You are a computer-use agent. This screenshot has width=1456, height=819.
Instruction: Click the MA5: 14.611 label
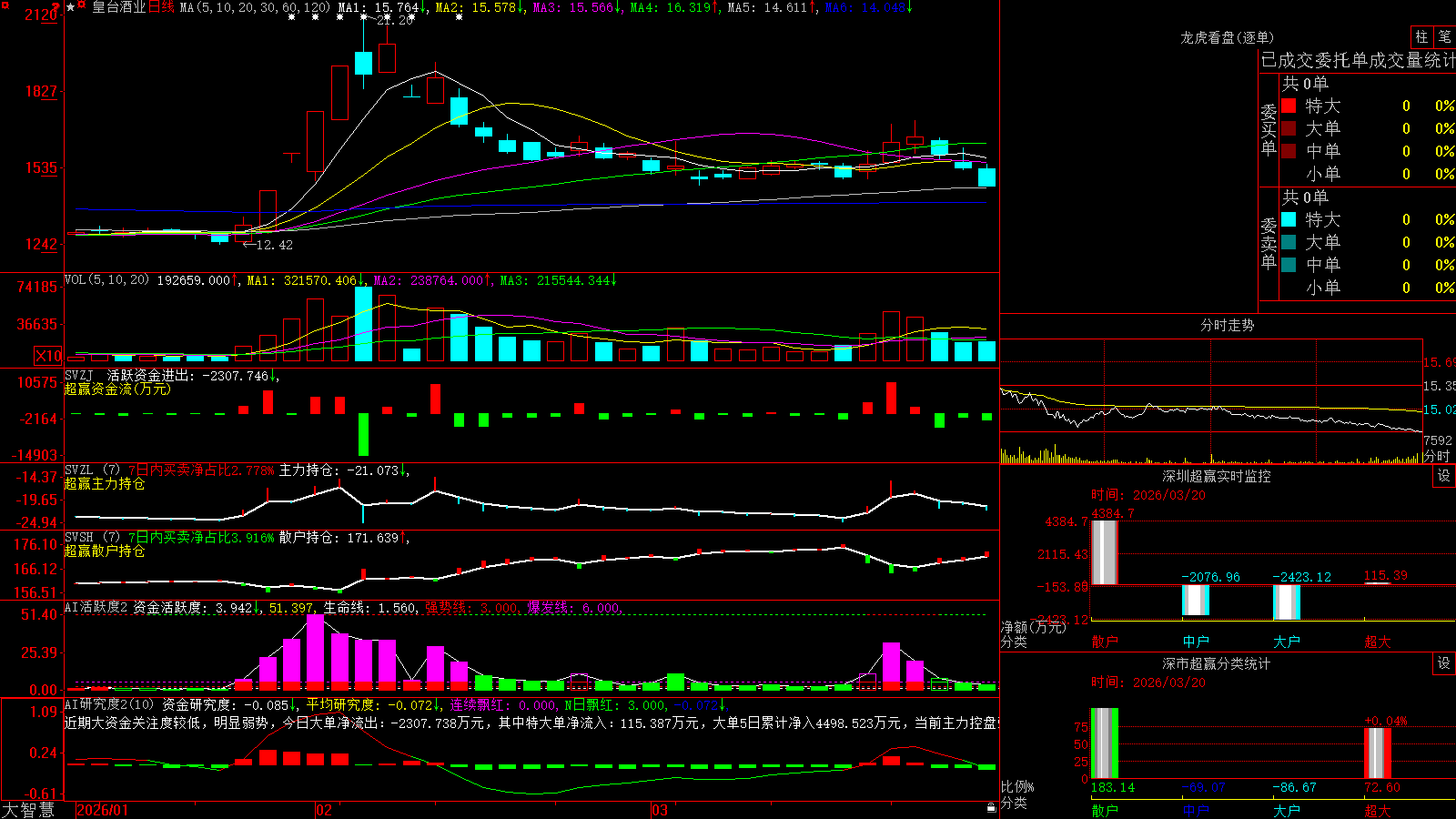tap(771, 7)
